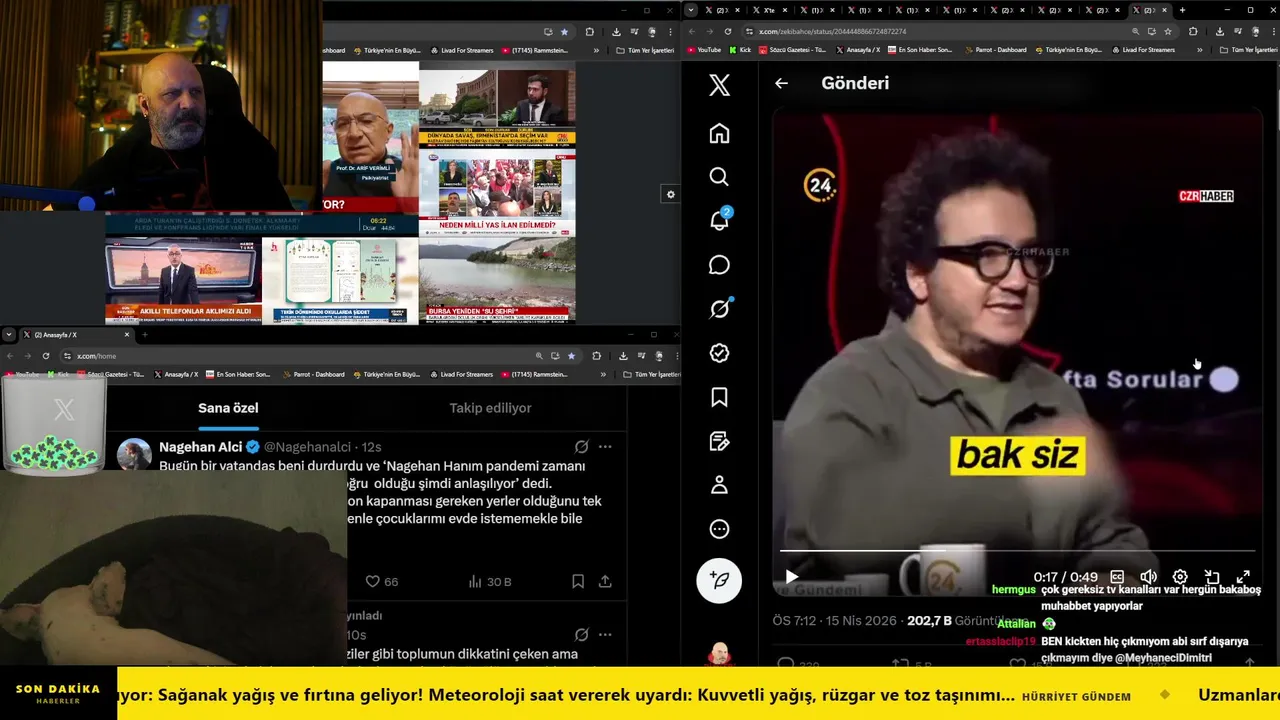The height and width of the screenshot is (720, 1280).
Task: Open Kick bookmark in the right window
Action: (x=740, y=50)
